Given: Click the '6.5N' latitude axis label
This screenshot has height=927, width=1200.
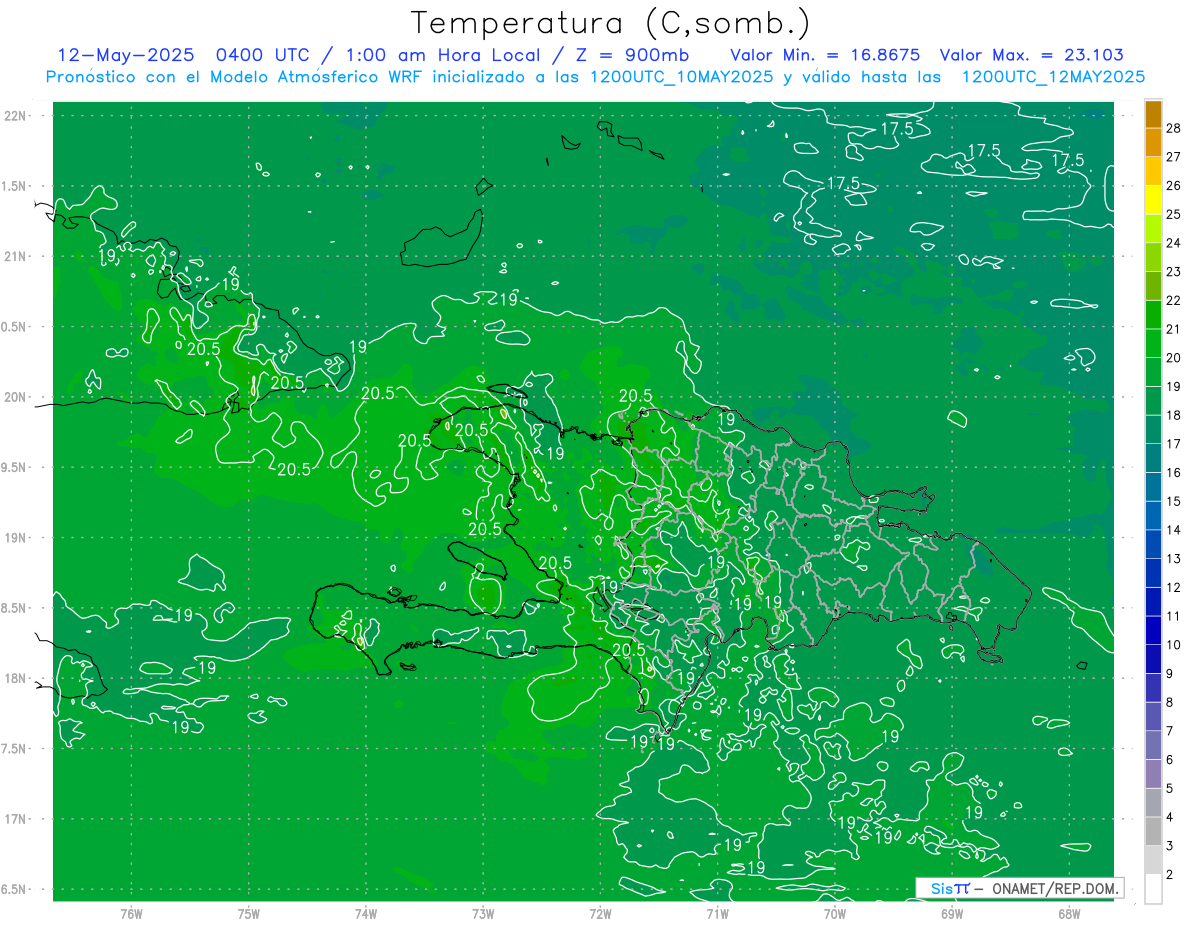Looking at the screenshot, I should click(14, 889).
